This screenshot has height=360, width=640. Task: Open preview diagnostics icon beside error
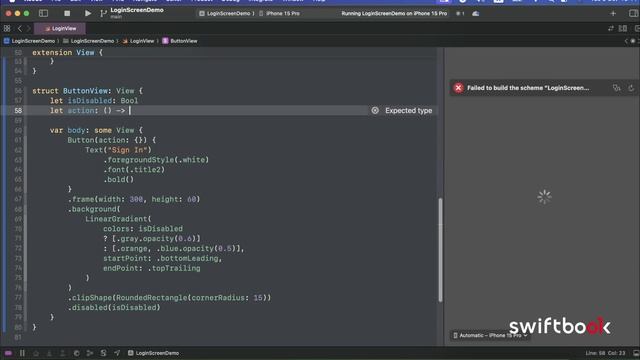click(x=616, y=88)
